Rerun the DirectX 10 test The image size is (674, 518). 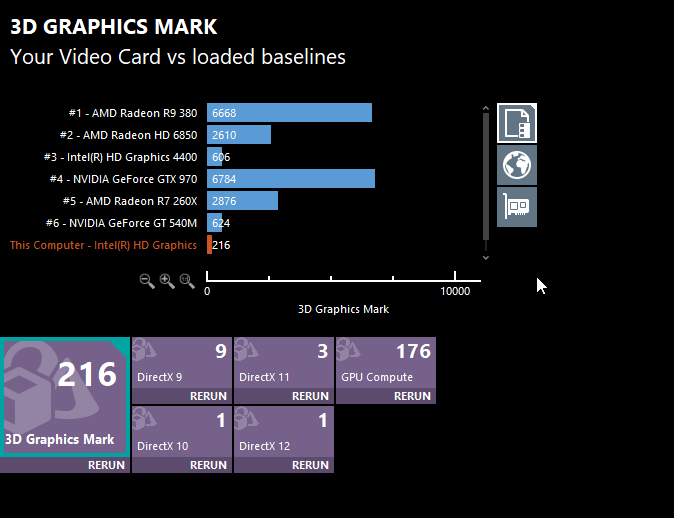(208, 465)
